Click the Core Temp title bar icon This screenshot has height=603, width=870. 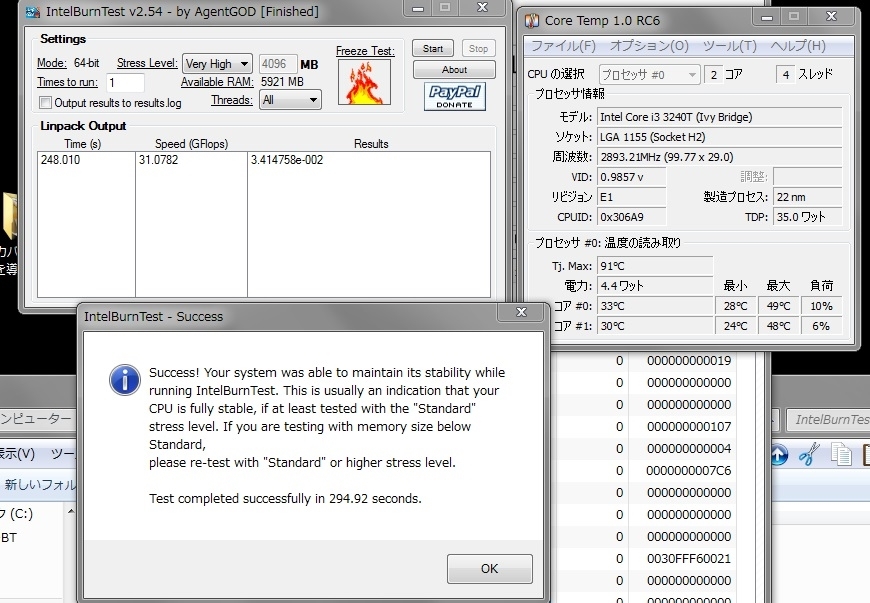532,21
